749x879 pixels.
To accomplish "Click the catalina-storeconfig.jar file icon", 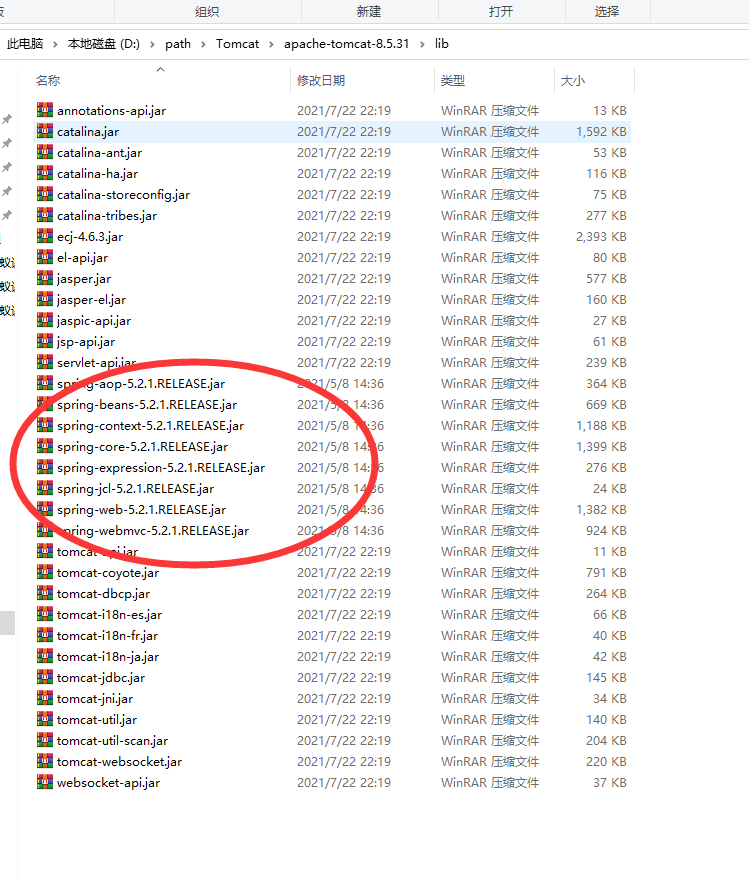I will [x=45, y=194].
